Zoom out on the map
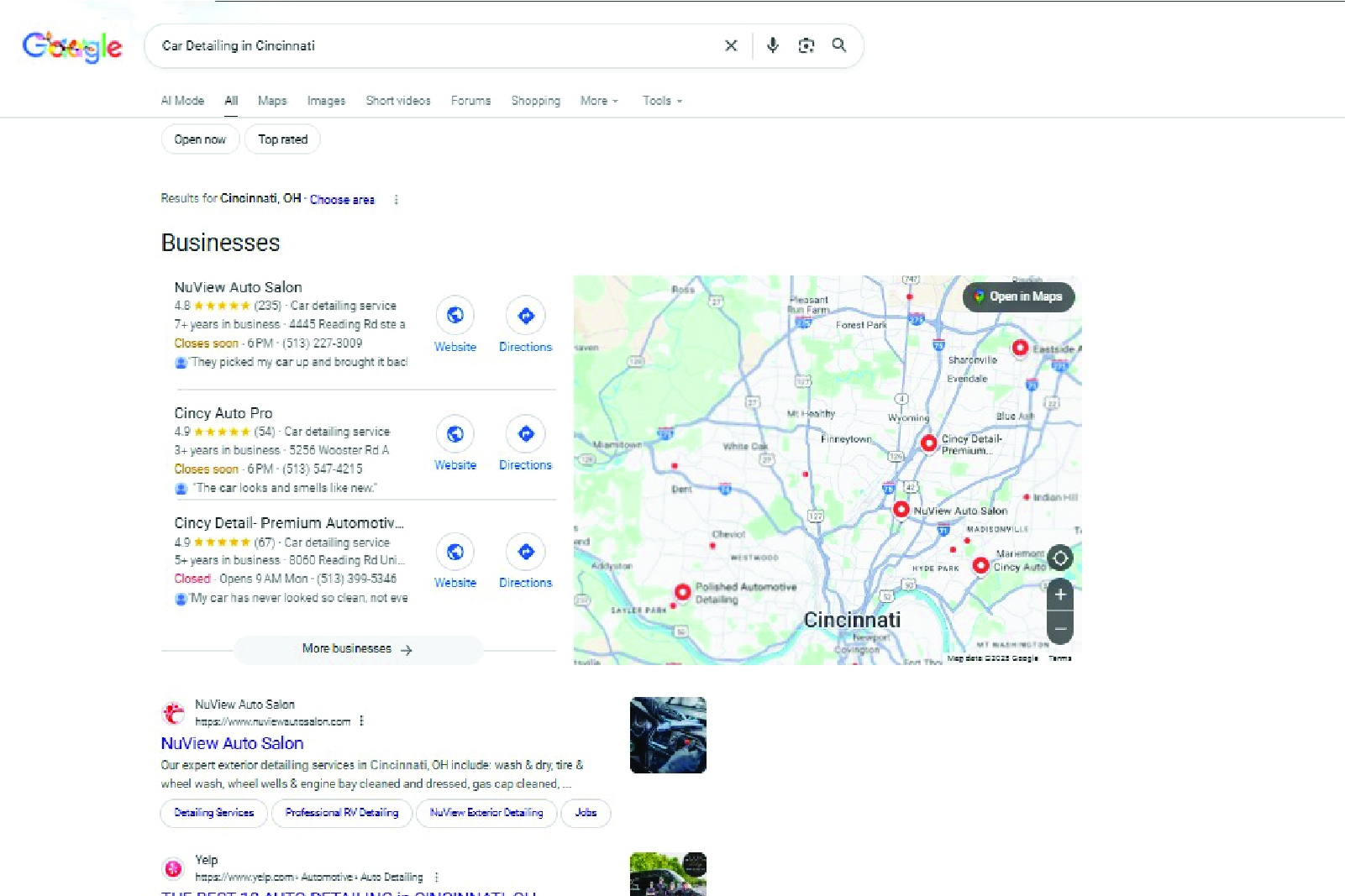Screen dimensions: 1345x896 (x=1060, y=628)
